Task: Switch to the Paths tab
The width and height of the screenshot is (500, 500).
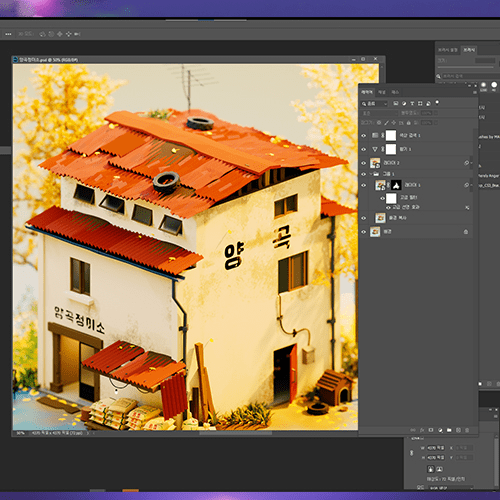Action: [x=395, y=92]
